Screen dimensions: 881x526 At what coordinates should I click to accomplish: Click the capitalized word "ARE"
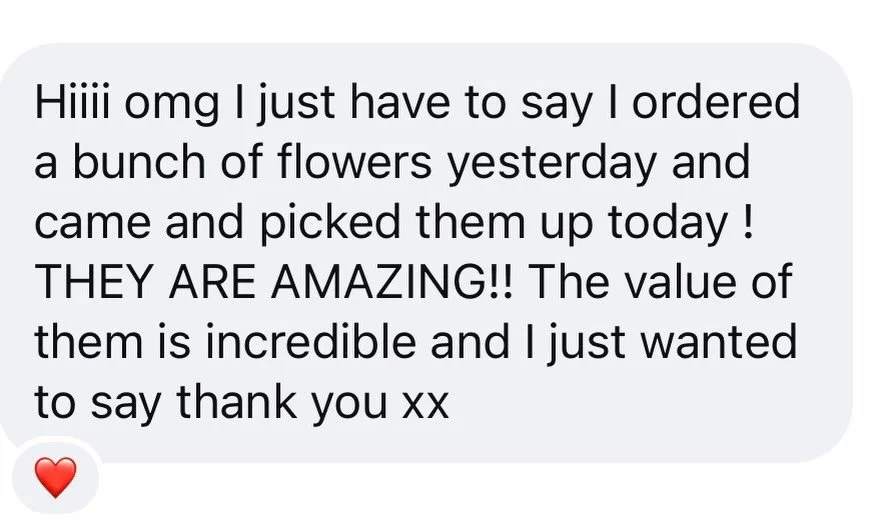[212, 282]
